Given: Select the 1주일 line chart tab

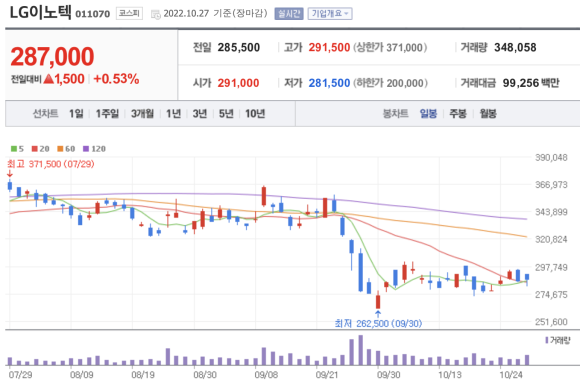Looking at the screenshot, I should 107,114.
